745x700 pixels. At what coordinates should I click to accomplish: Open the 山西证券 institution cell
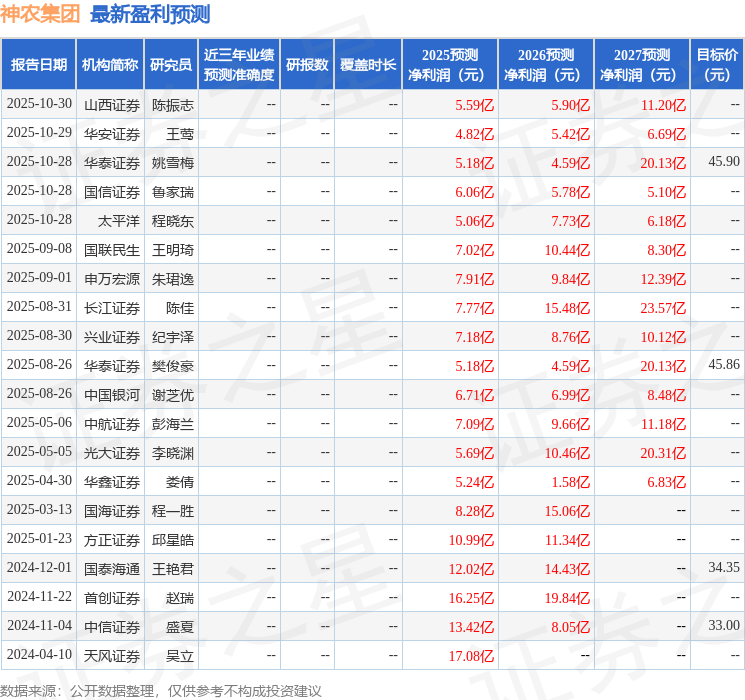[x=112, y=105]
